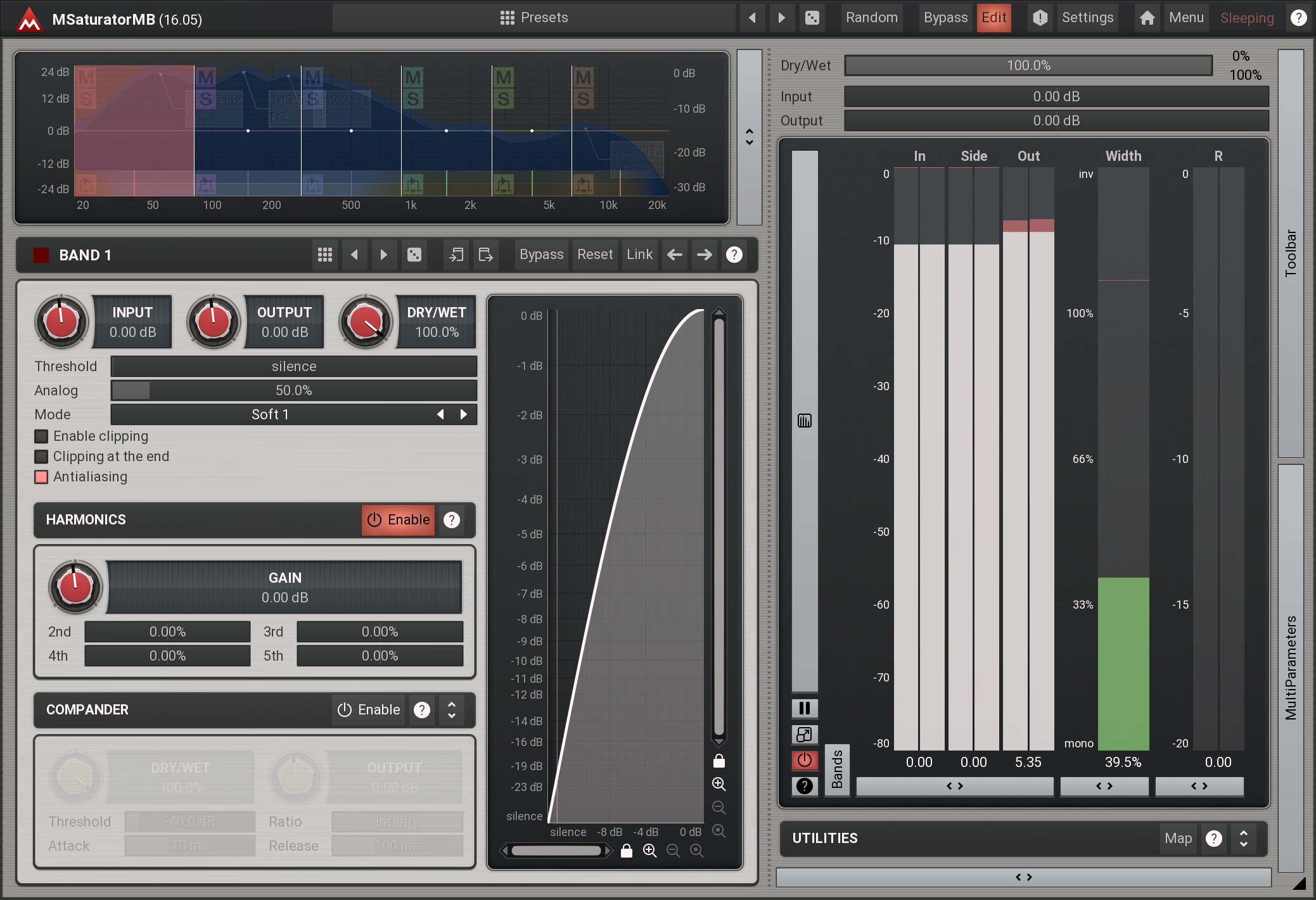Switch Mode to previous saturation type
Image resolution: width=1316 pixels, height=900 pixels.
pos(440,414)
